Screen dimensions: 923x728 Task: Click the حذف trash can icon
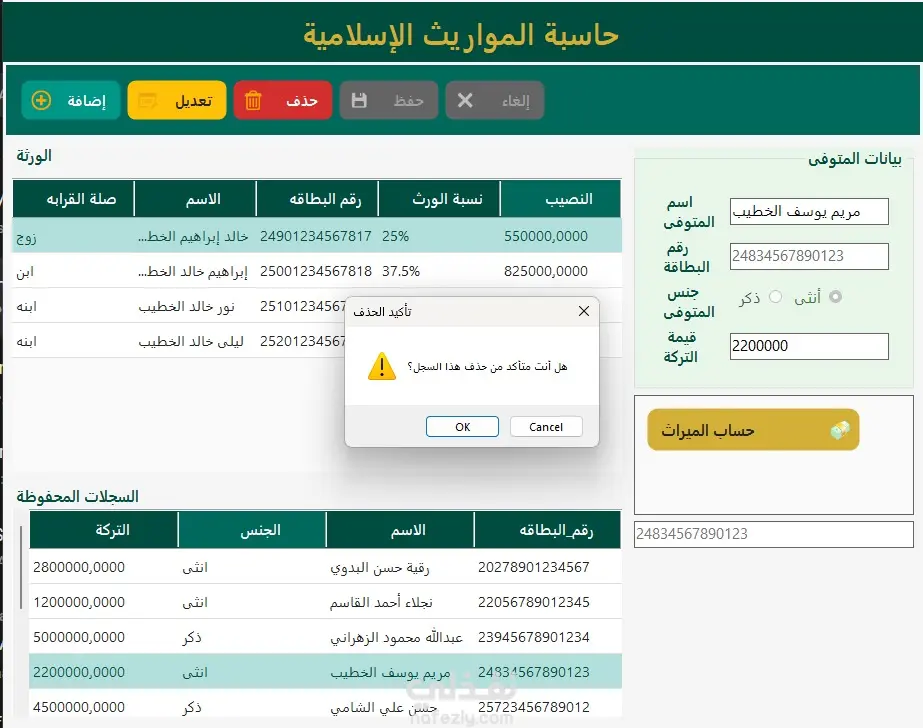tap(253, 101)
